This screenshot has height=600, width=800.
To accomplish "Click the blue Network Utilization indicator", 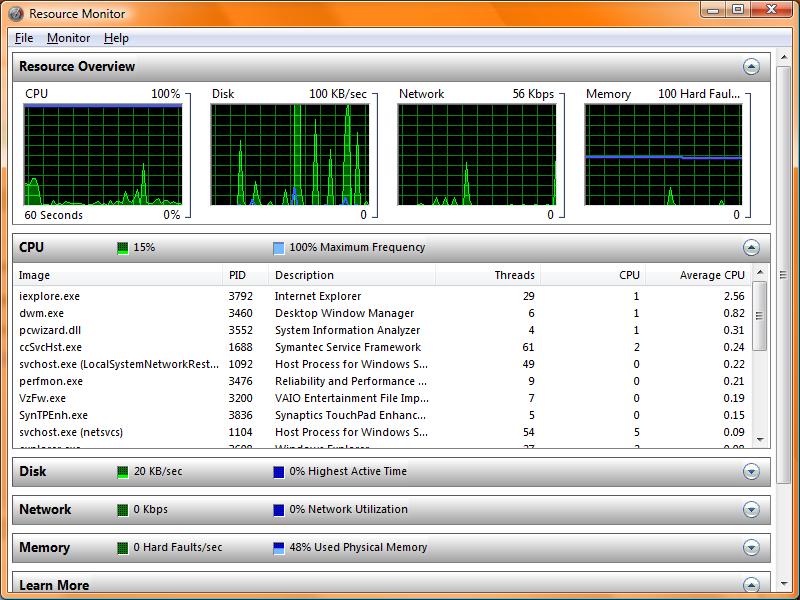I will tap(279, 510).
